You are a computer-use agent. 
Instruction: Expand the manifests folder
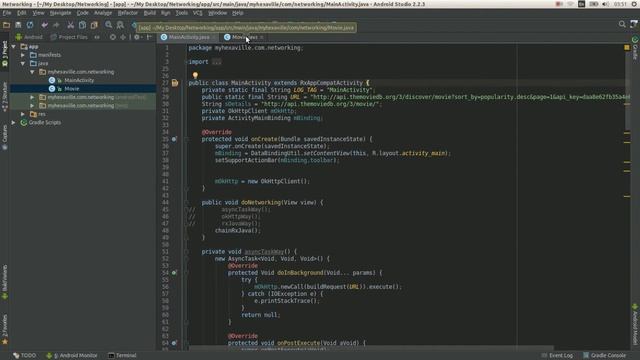(x=23, y=55)
